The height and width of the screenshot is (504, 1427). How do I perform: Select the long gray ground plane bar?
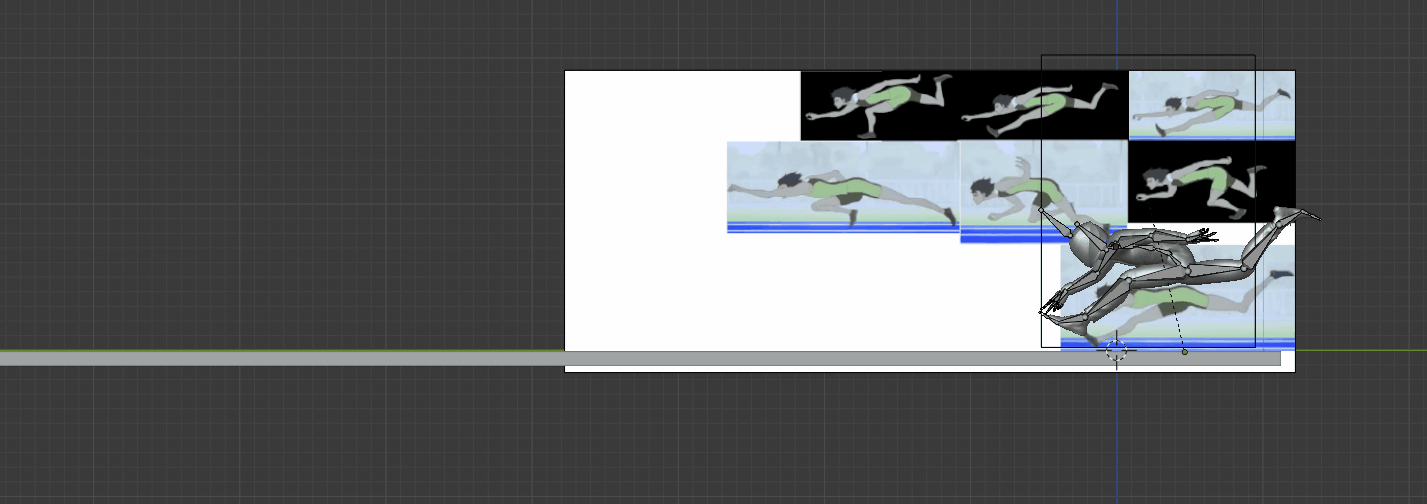(300, 358)
